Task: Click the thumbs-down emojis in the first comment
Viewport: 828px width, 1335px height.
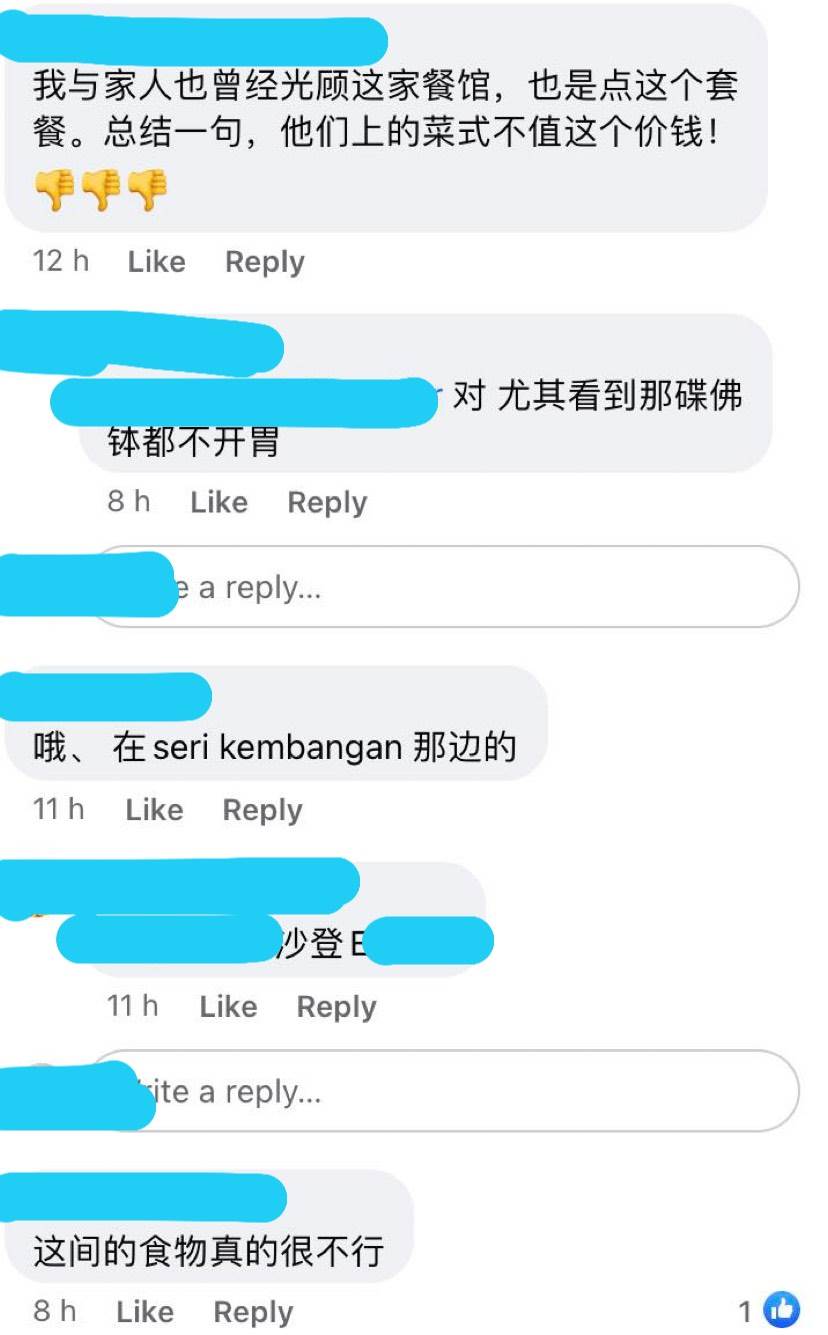Action: 100,189
